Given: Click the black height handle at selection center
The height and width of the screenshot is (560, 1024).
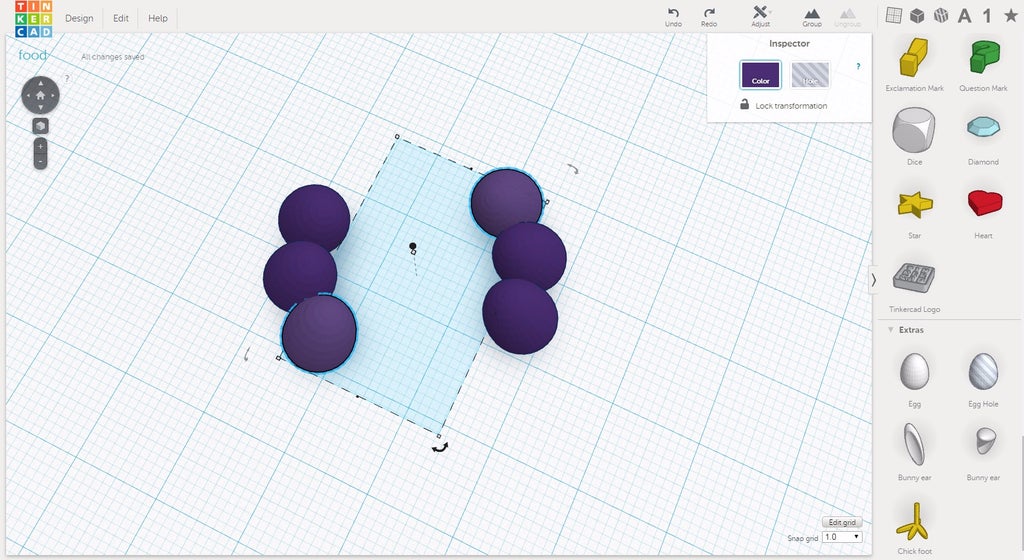Looking at the screenshot, I should [412, 246].
